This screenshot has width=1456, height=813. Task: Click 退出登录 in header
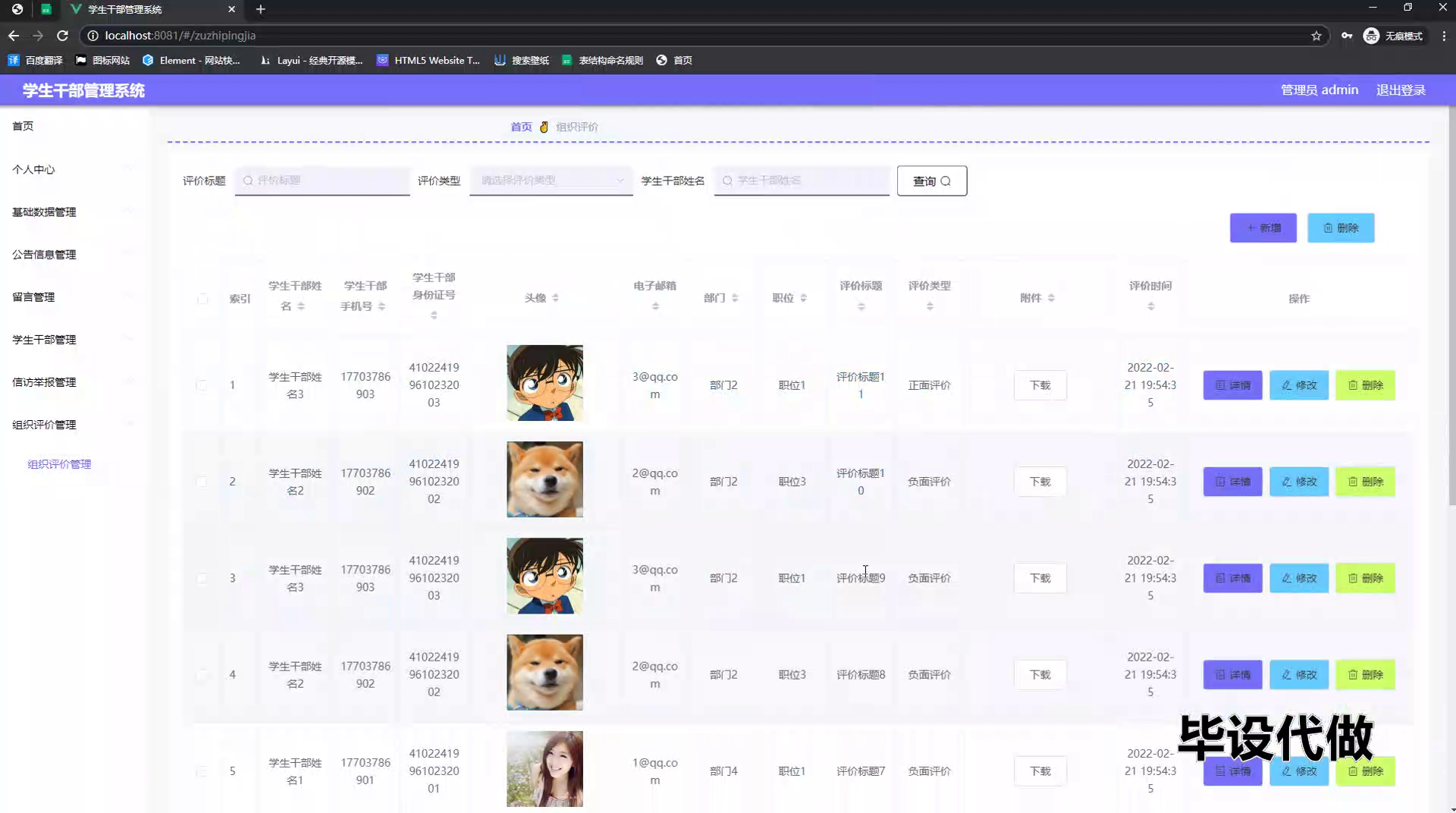click(x=1401, y=89)
